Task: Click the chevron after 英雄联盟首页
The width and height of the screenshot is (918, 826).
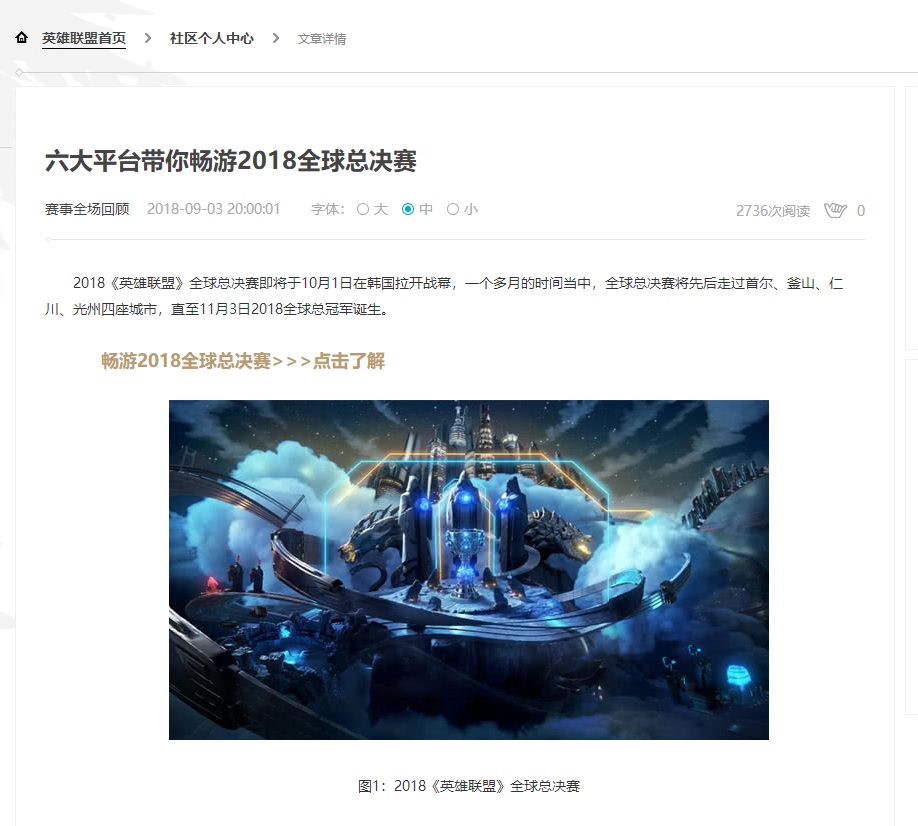Action: pyautogui.click(x=148, y=38)
